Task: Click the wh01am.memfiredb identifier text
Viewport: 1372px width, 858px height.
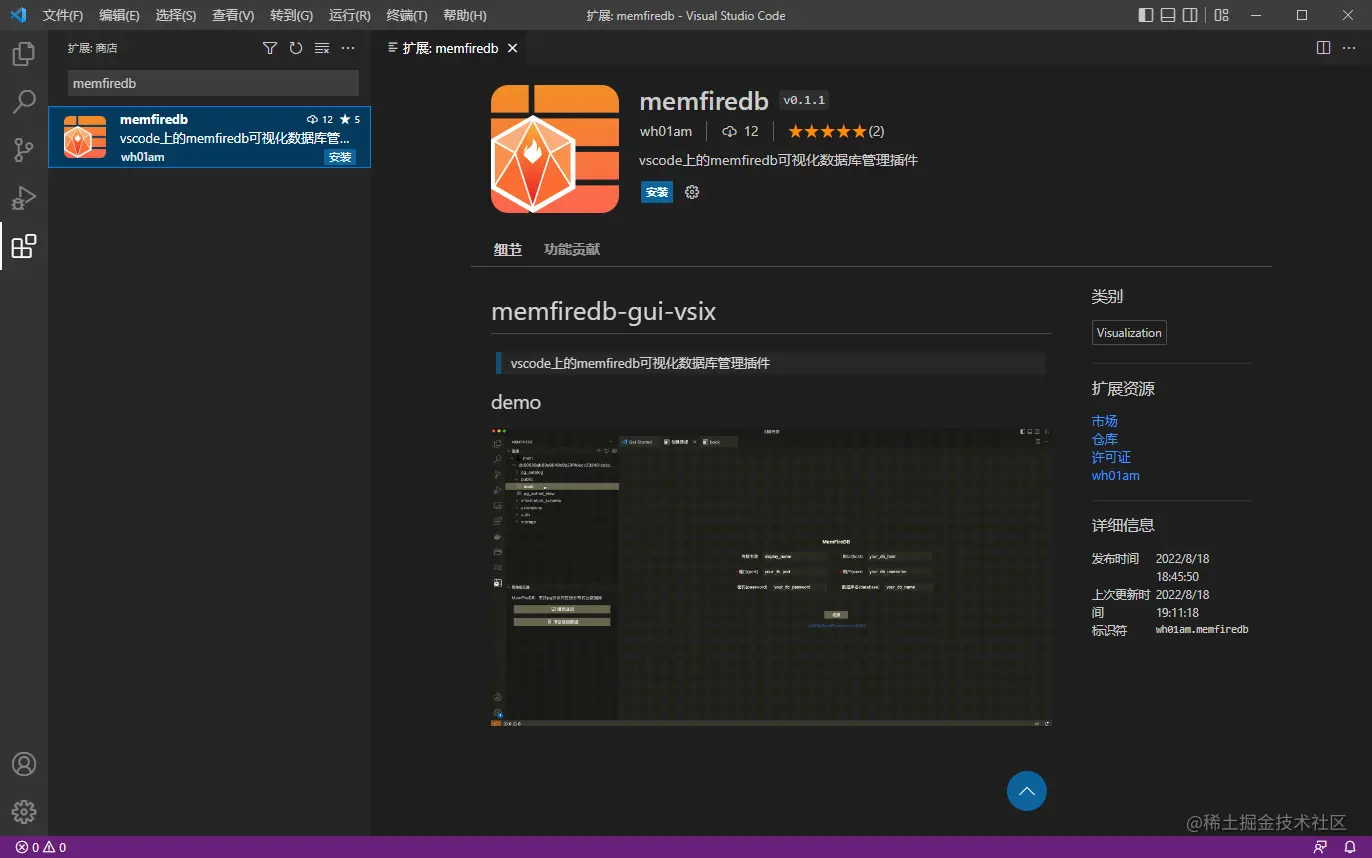Action: point(1202,630)
